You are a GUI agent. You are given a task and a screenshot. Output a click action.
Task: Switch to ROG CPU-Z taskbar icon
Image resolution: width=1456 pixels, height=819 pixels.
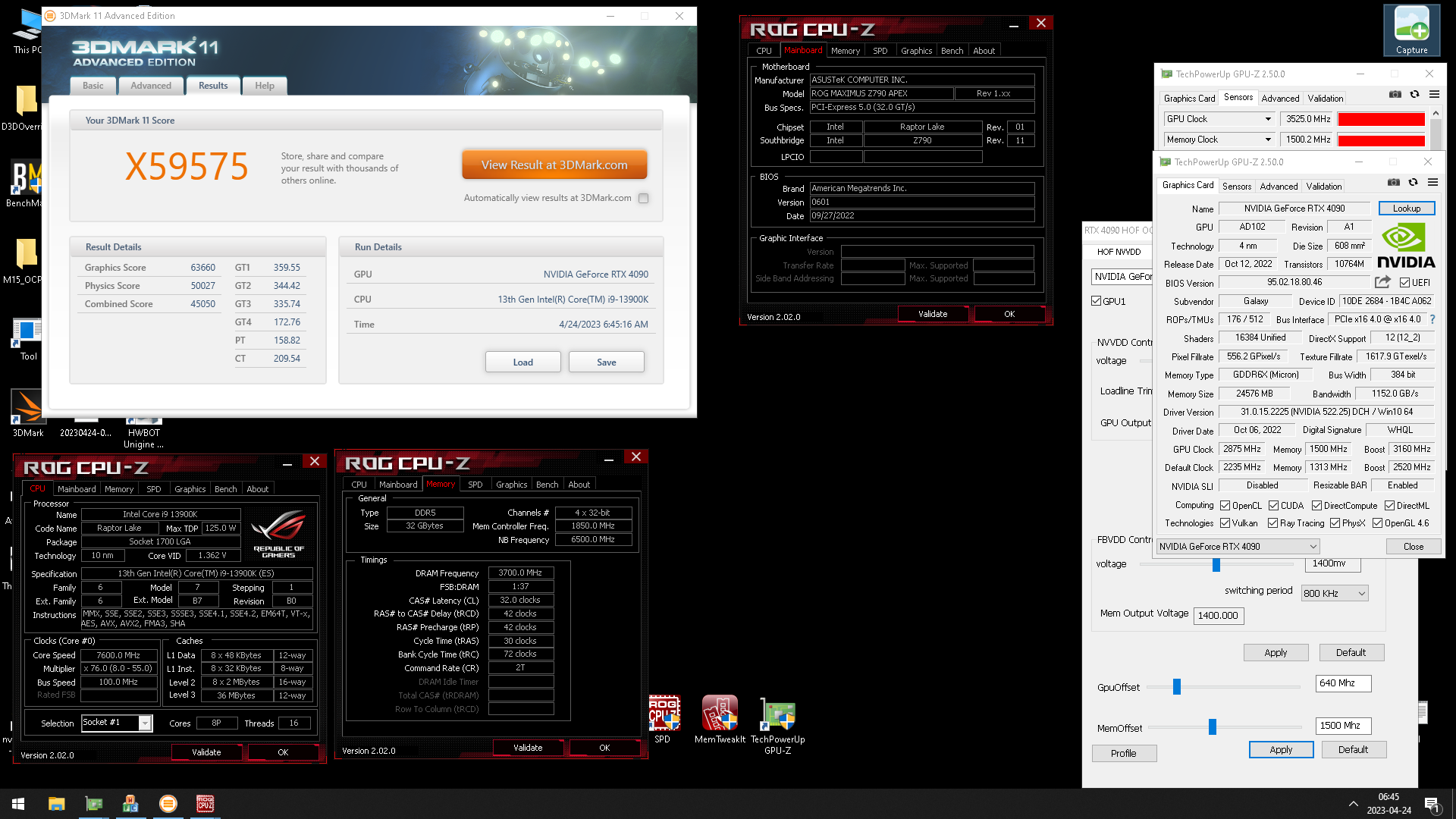coord(205,804)
